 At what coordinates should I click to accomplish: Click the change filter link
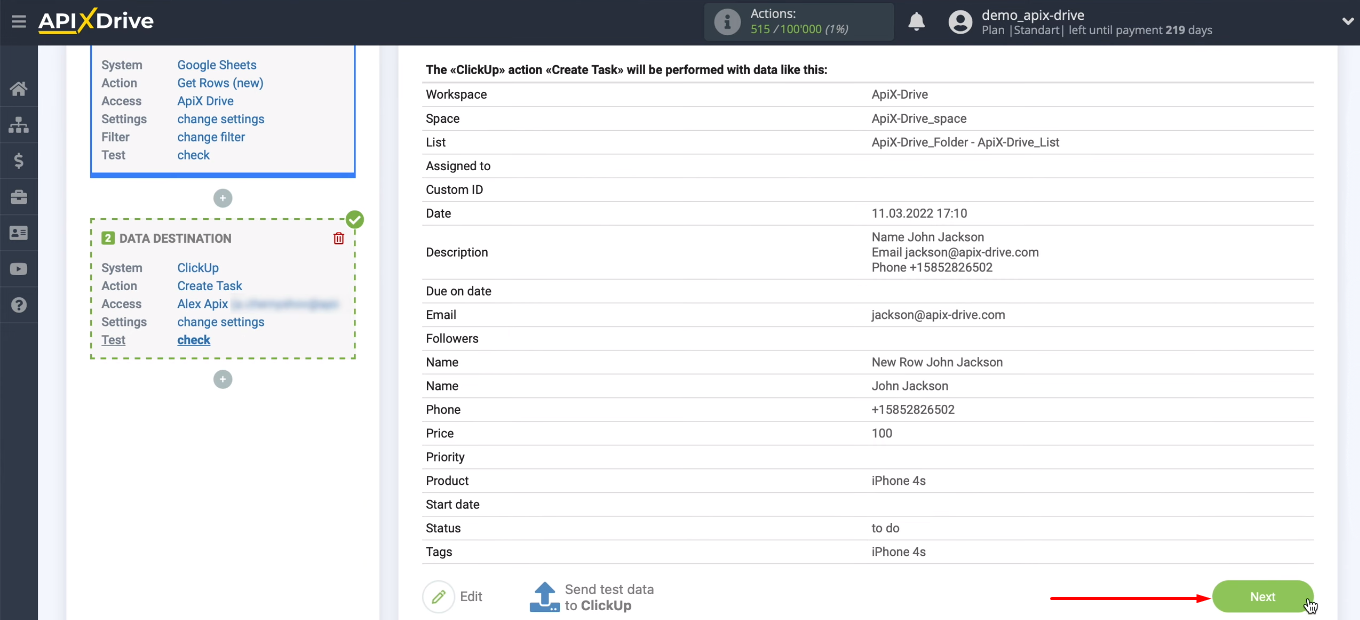211,137
